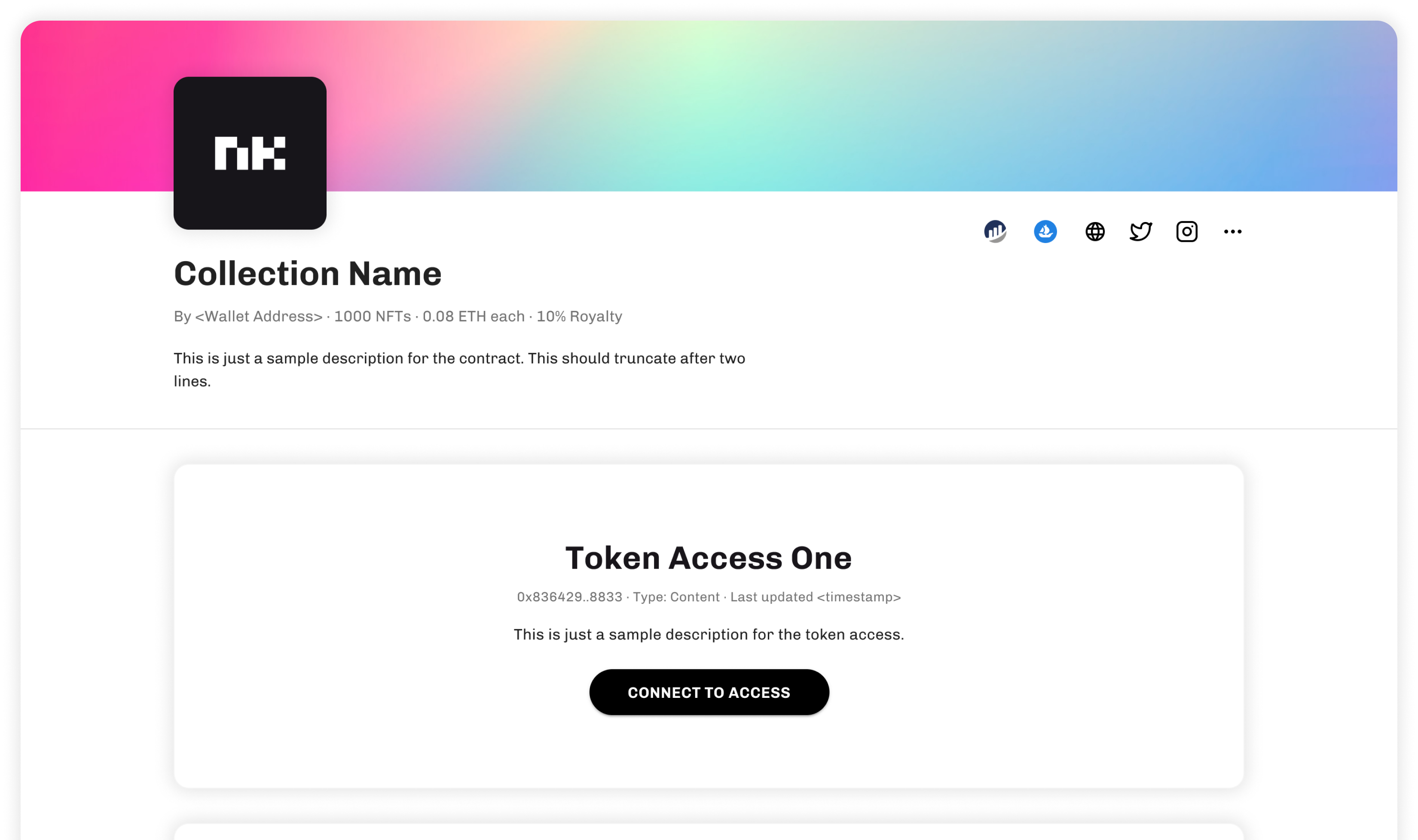This screenshot has height=840, width=1418.
Task: Expand the three-dot more options menu
Action: [1232, 231]
